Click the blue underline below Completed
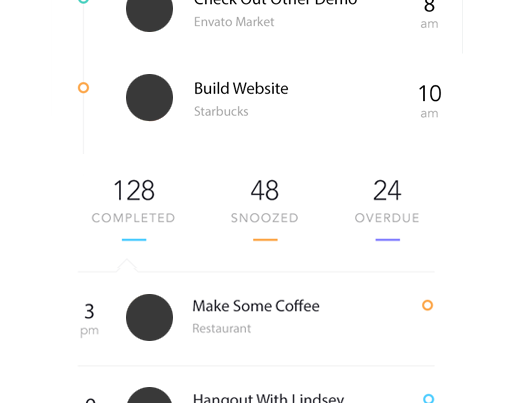 pos(134,240)
